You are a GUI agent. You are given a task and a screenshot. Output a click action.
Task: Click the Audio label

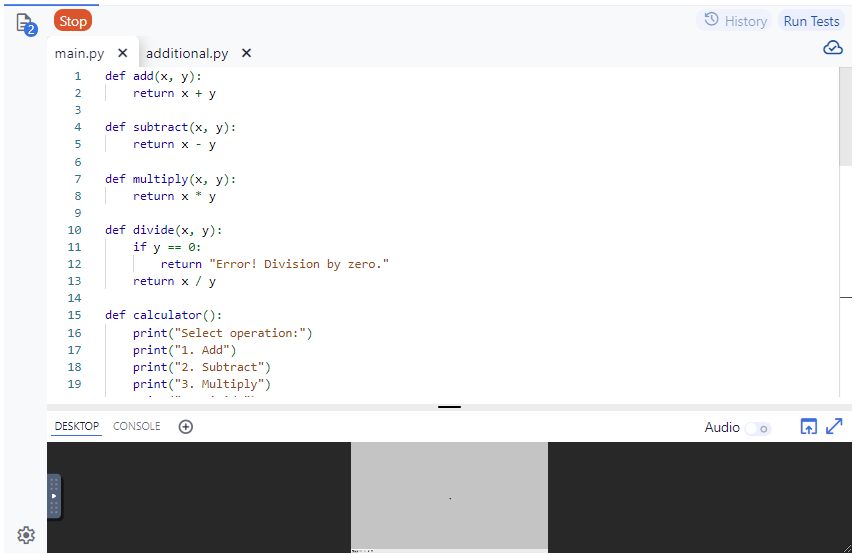coord(722,427)
